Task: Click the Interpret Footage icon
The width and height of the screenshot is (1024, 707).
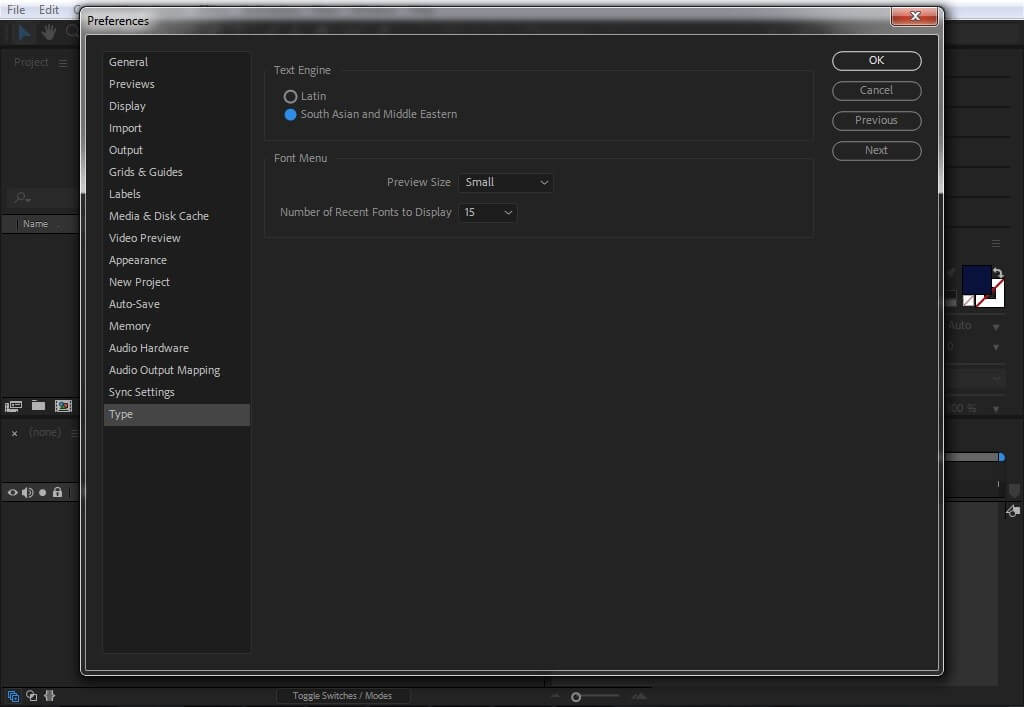Action: [14, 407]
